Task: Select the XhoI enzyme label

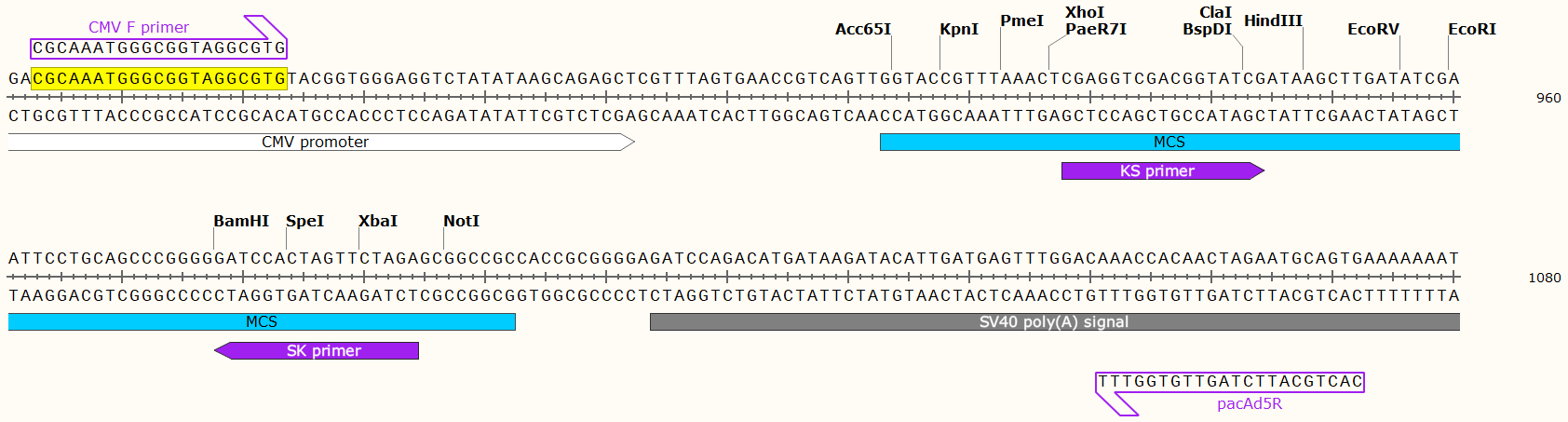Action: point(1085,12)
